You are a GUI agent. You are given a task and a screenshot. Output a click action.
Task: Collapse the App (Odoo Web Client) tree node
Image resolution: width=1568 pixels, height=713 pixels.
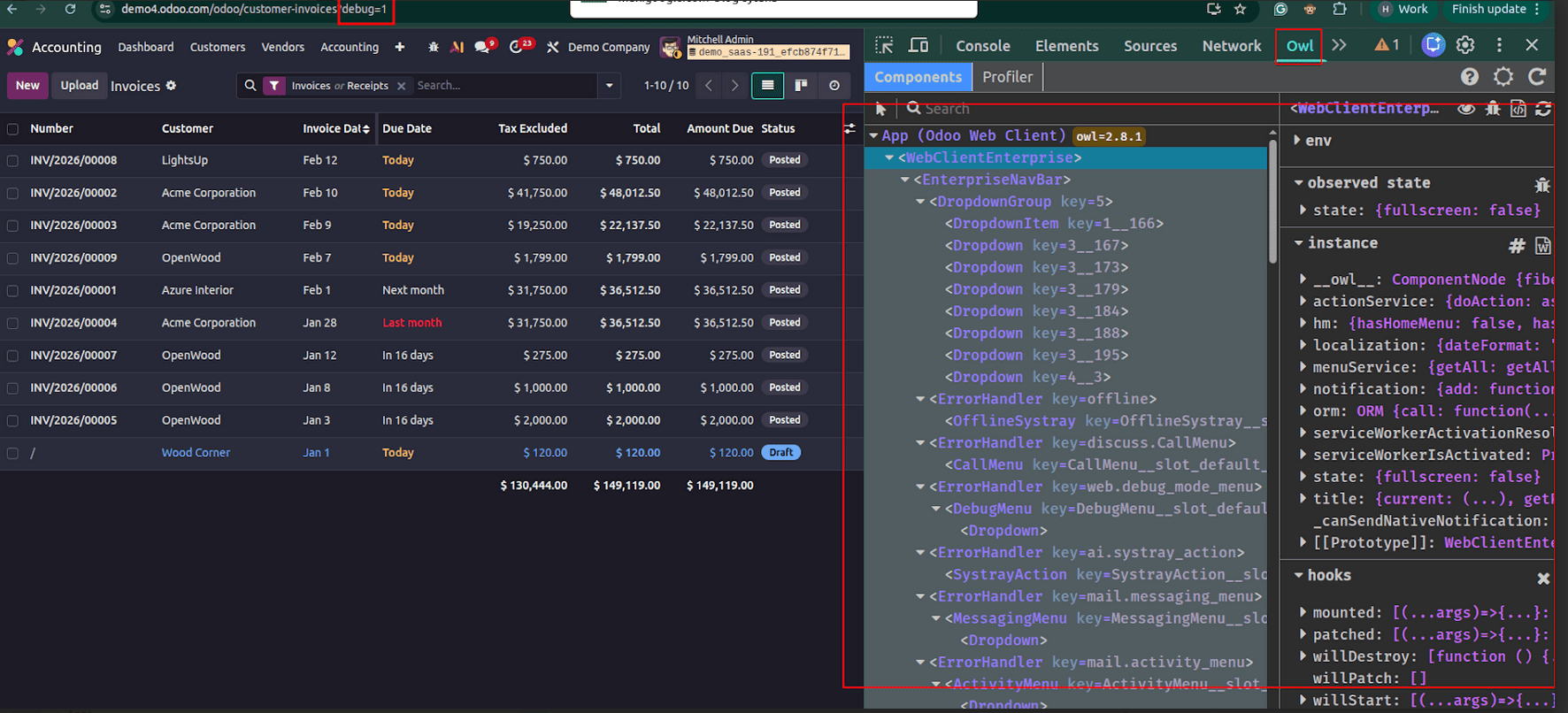click(x=873, y=135)
